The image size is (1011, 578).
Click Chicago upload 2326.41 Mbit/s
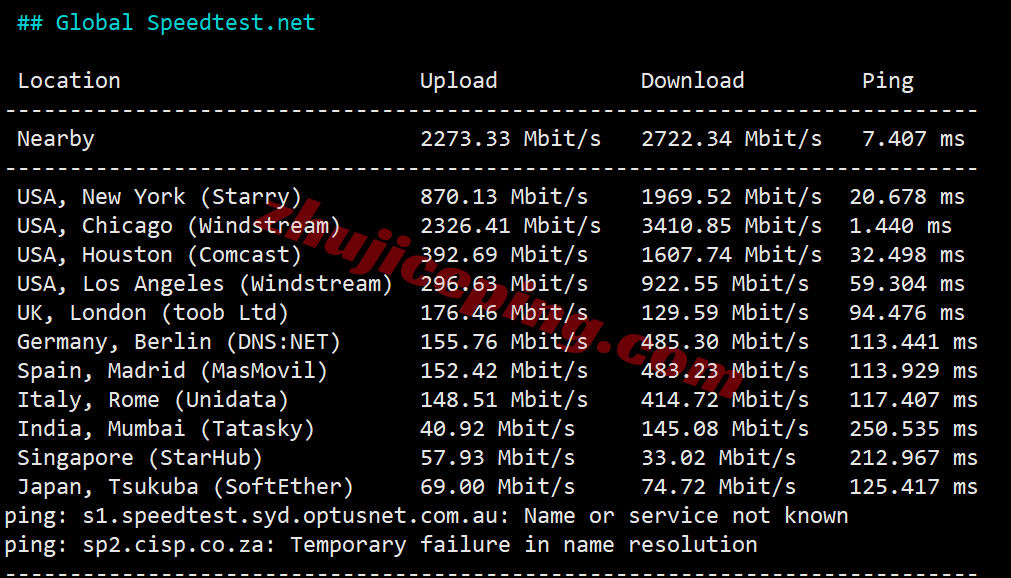[511, 226]
